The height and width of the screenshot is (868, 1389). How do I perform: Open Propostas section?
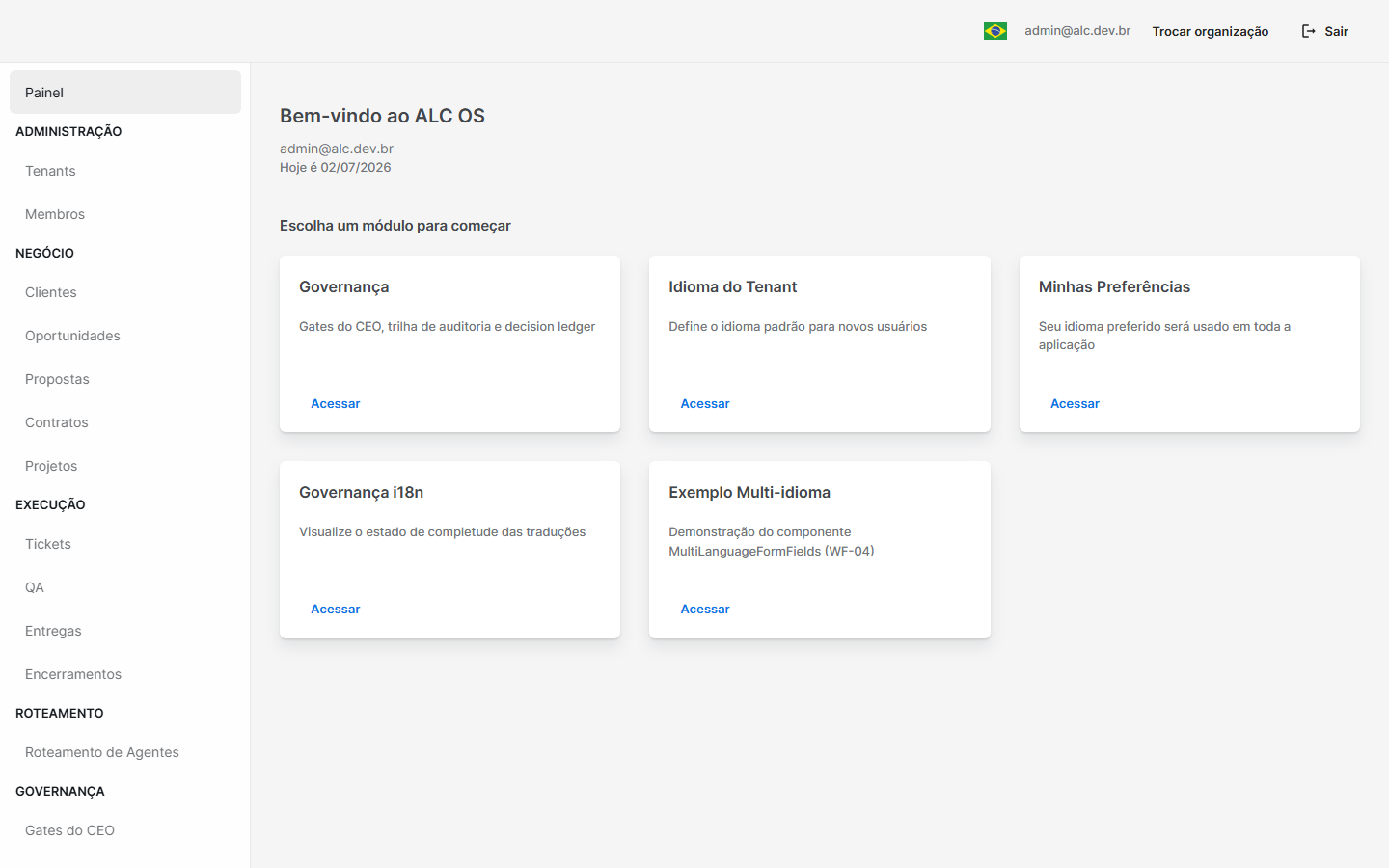click(x=125, y=379)
